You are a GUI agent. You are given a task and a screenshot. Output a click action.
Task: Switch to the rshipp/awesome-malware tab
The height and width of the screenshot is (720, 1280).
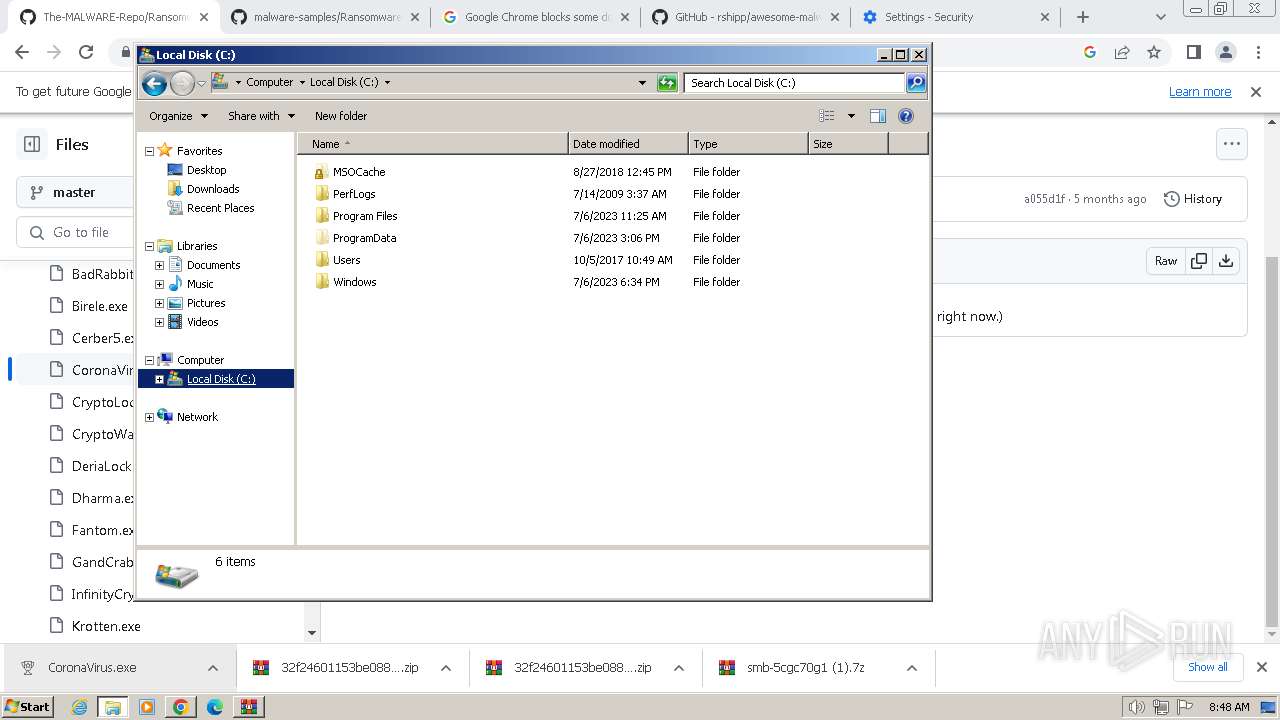(745, 17)
